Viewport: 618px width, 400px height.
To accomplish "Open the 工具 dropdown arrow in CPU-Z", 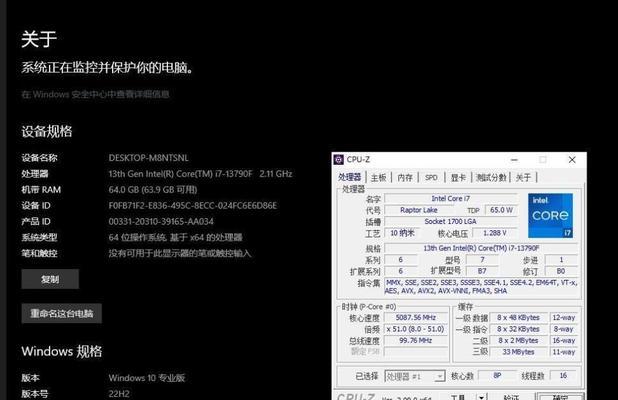I will [481, 396].
